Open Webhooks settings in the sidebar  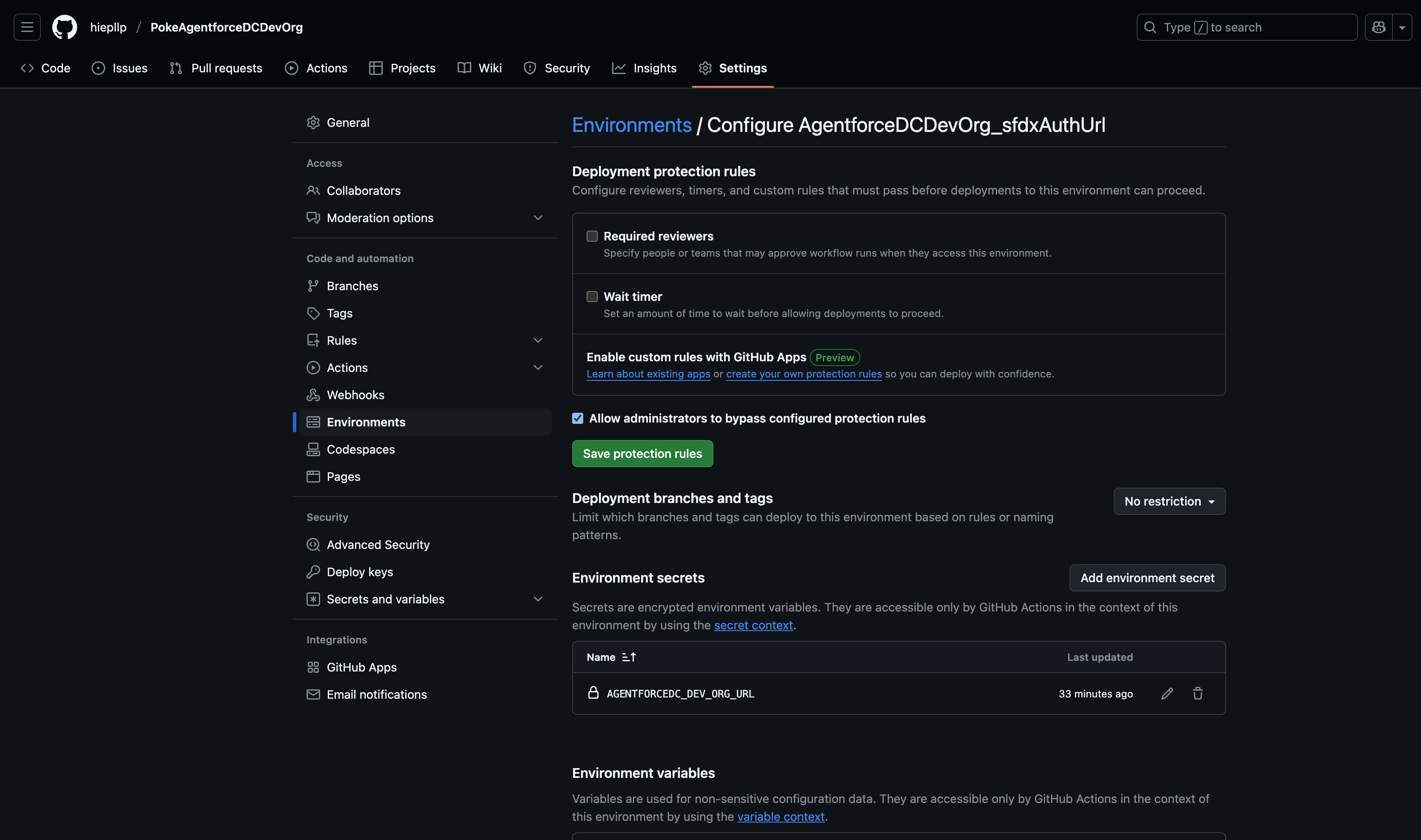(355, 394)
